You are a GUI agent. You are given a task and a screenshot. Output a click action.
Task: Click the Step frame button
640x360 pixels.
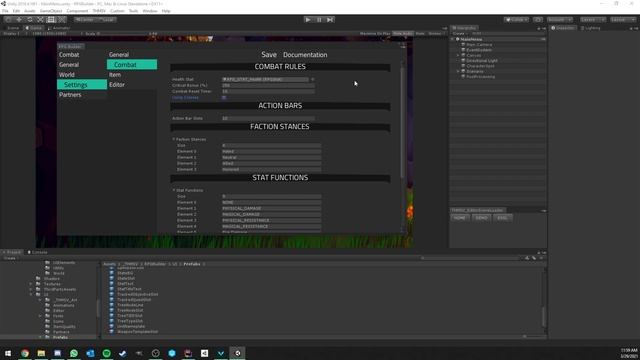coord(330,20)
